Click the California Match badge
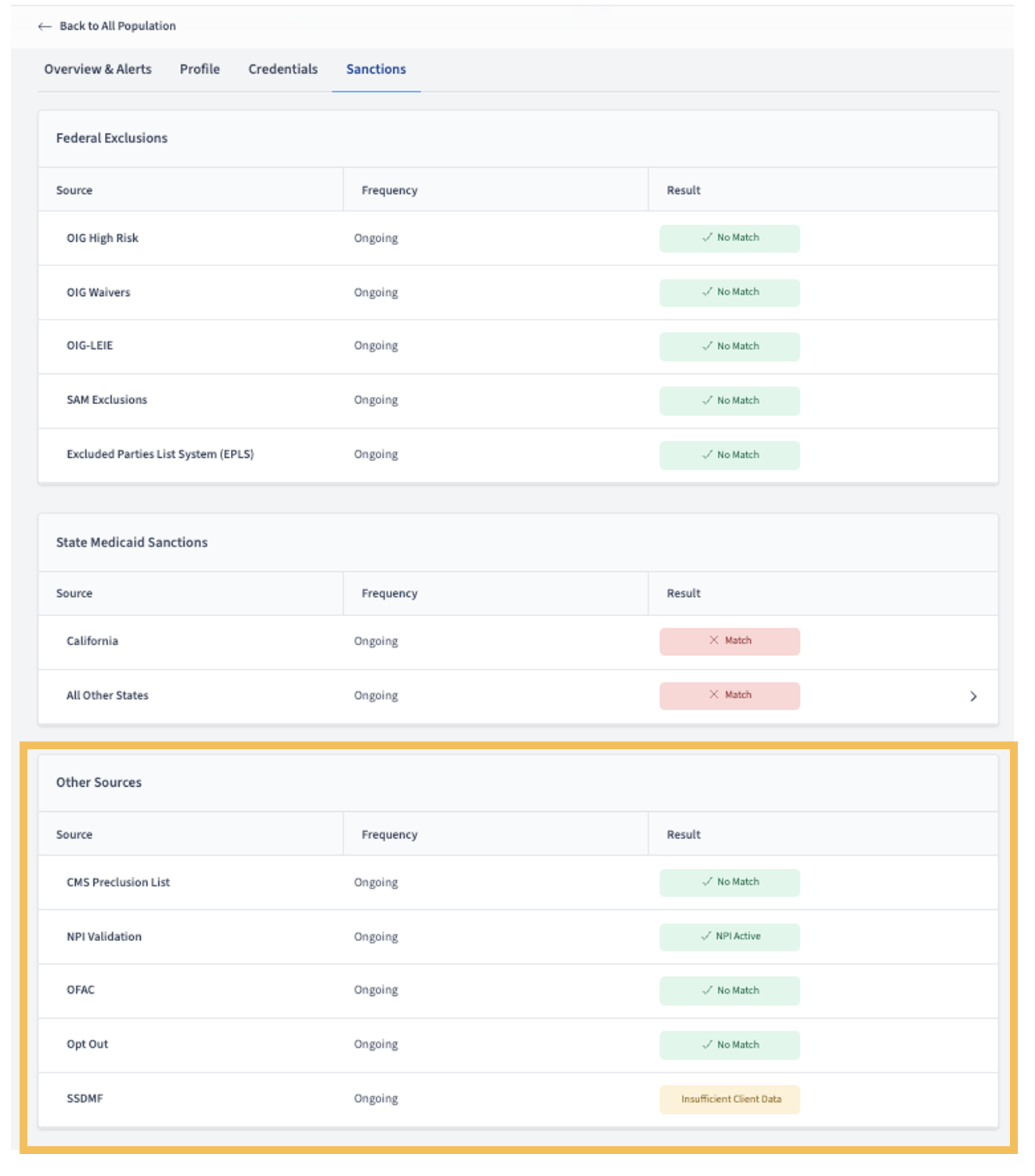The width and height of the screenshot is (1035, 1176). click(730, 641)
